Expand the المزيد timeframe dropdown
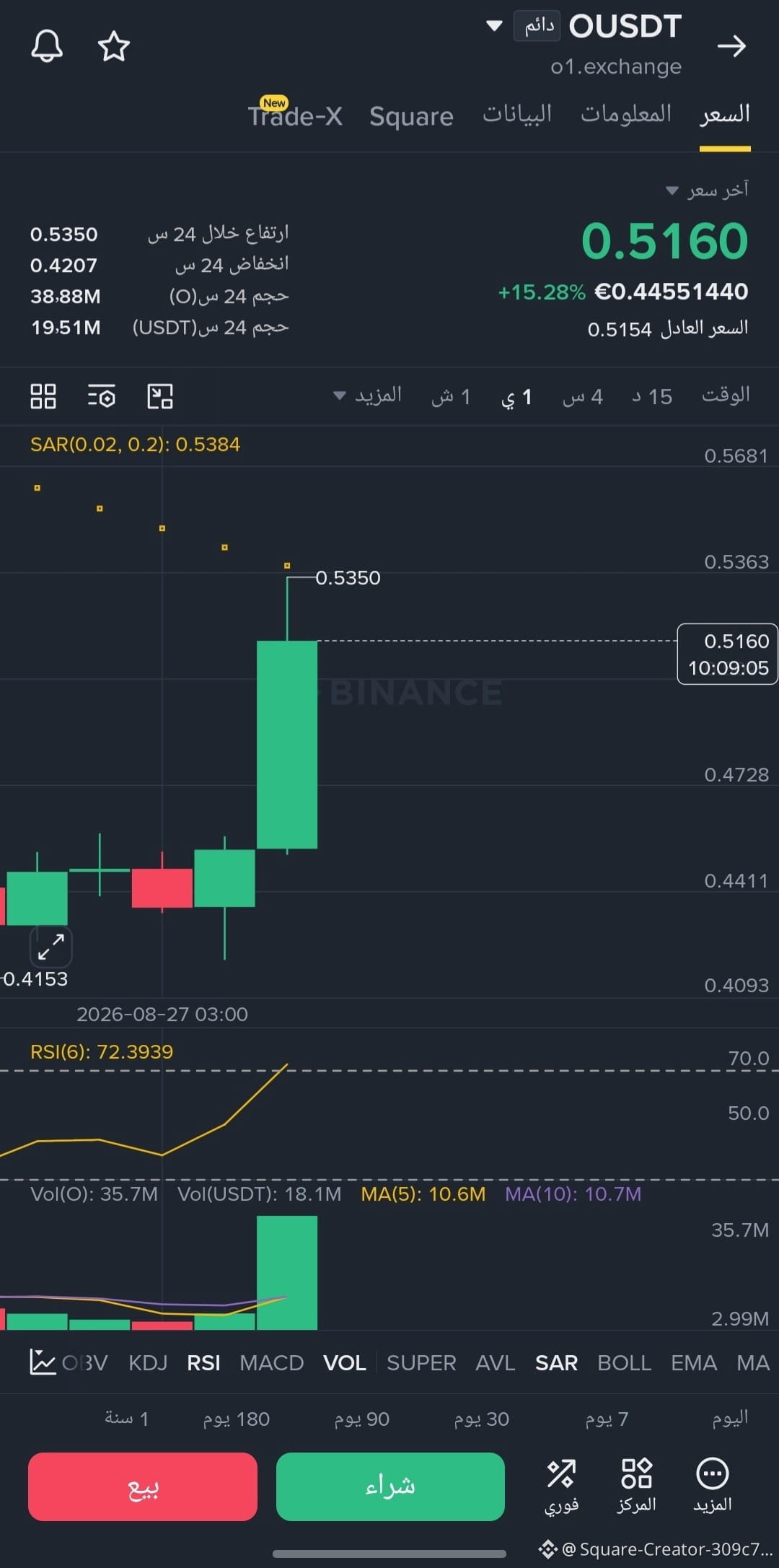This screenshot has height=1568, width=779. pyautogui.click(x=368, y=395)
